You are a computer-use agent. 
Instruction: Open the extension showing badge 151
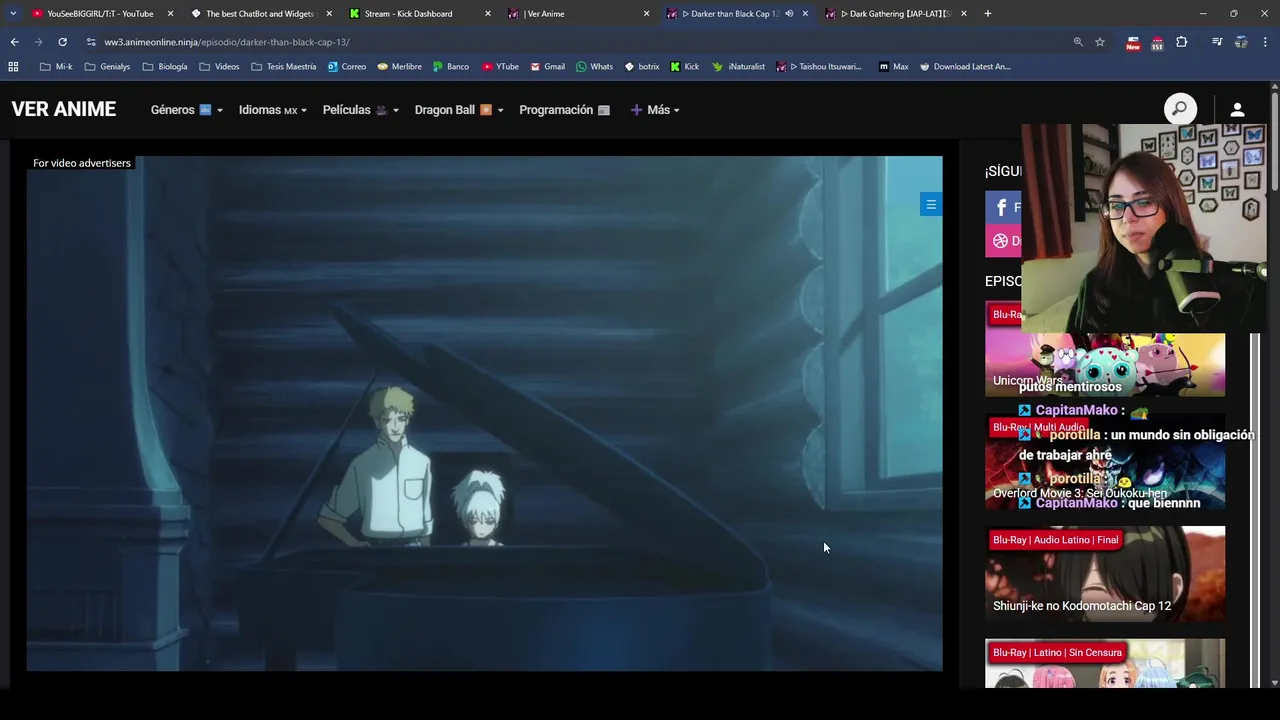click(1157, 42)
